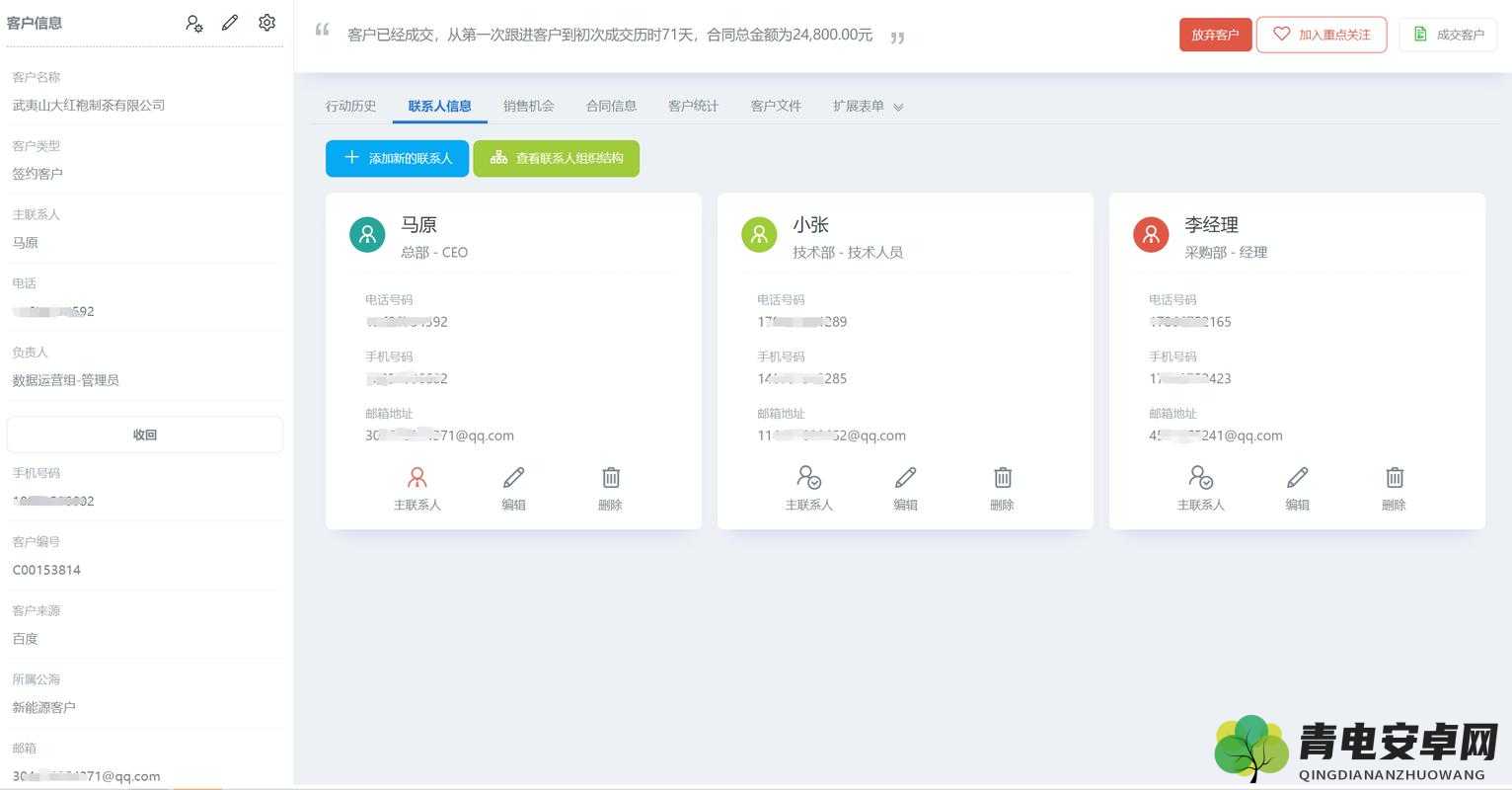
Task: Click the 加入重点关注 button
Action: point(1322,35)
